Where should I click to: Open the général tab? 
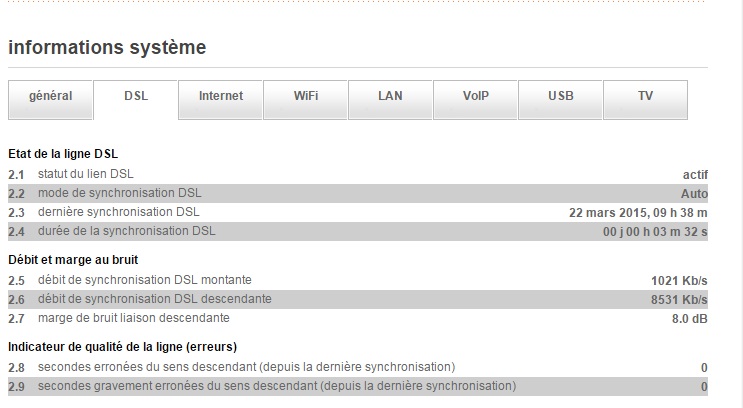pyautogui.click(x=50, y=97)
